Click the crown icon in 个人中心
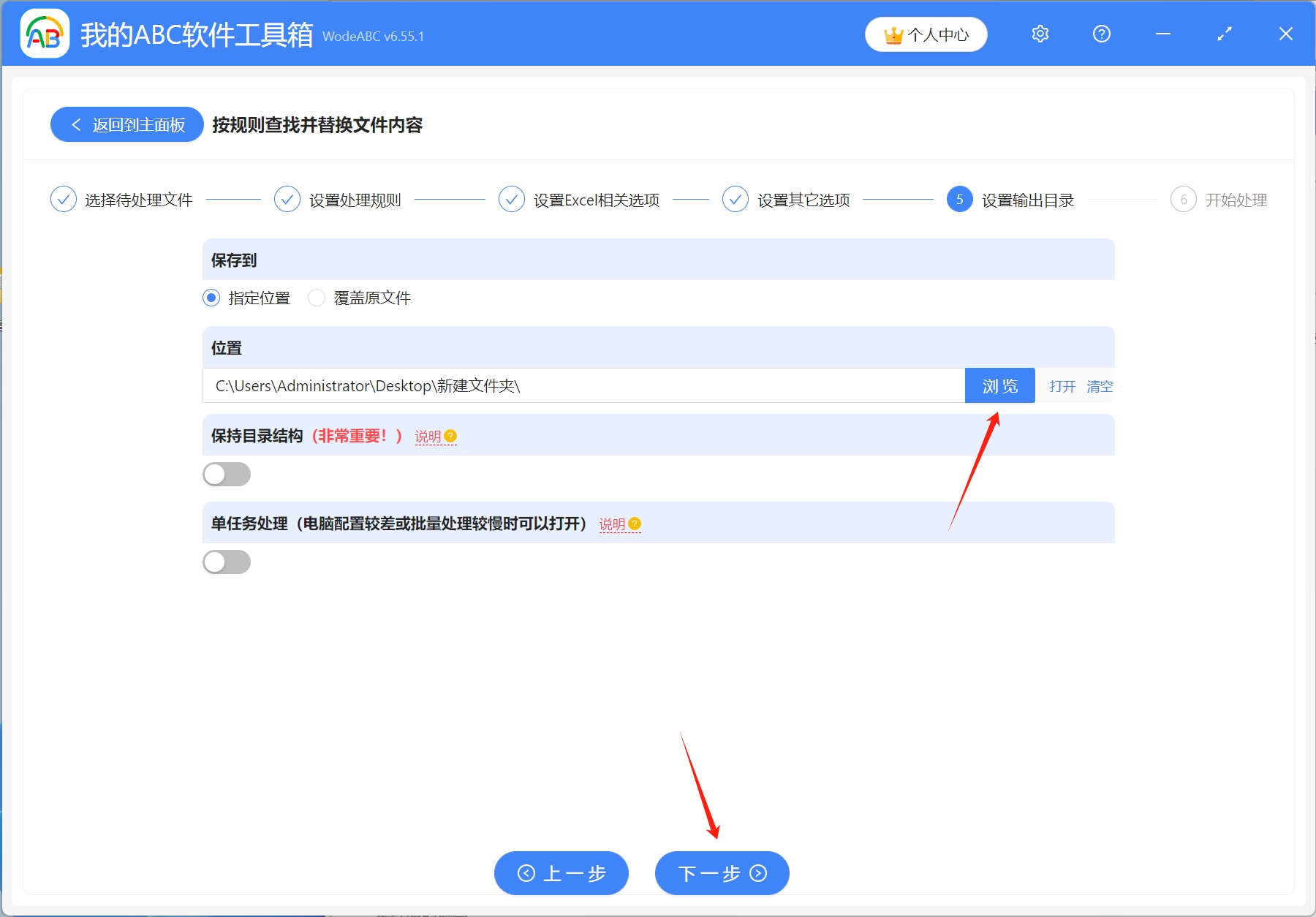The height and width of the screenshot is (917, 1316). [893, 34]
